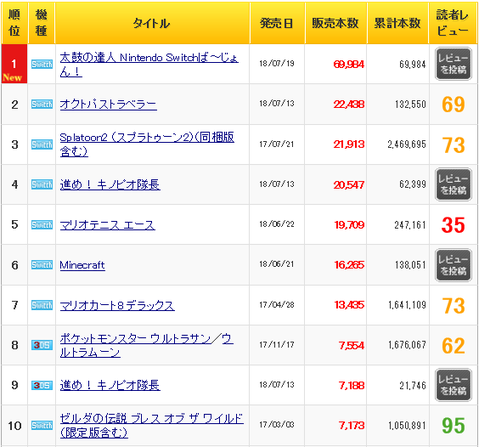
Task: Click sales figure 20,547
Action: coord(349,185)
